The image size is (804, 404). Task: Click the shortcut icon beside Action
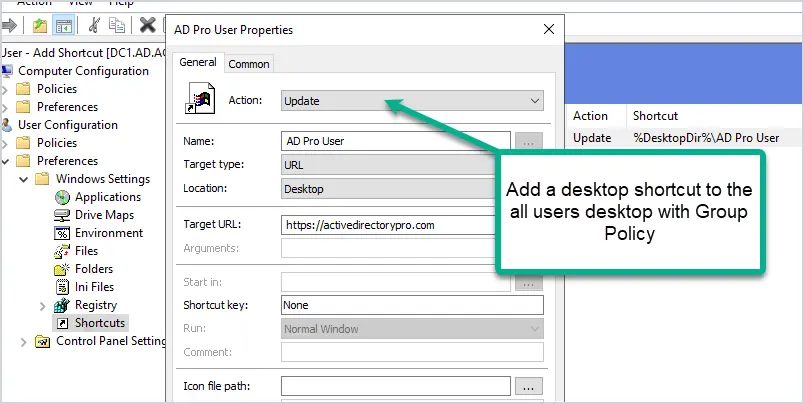click(199, 98)
